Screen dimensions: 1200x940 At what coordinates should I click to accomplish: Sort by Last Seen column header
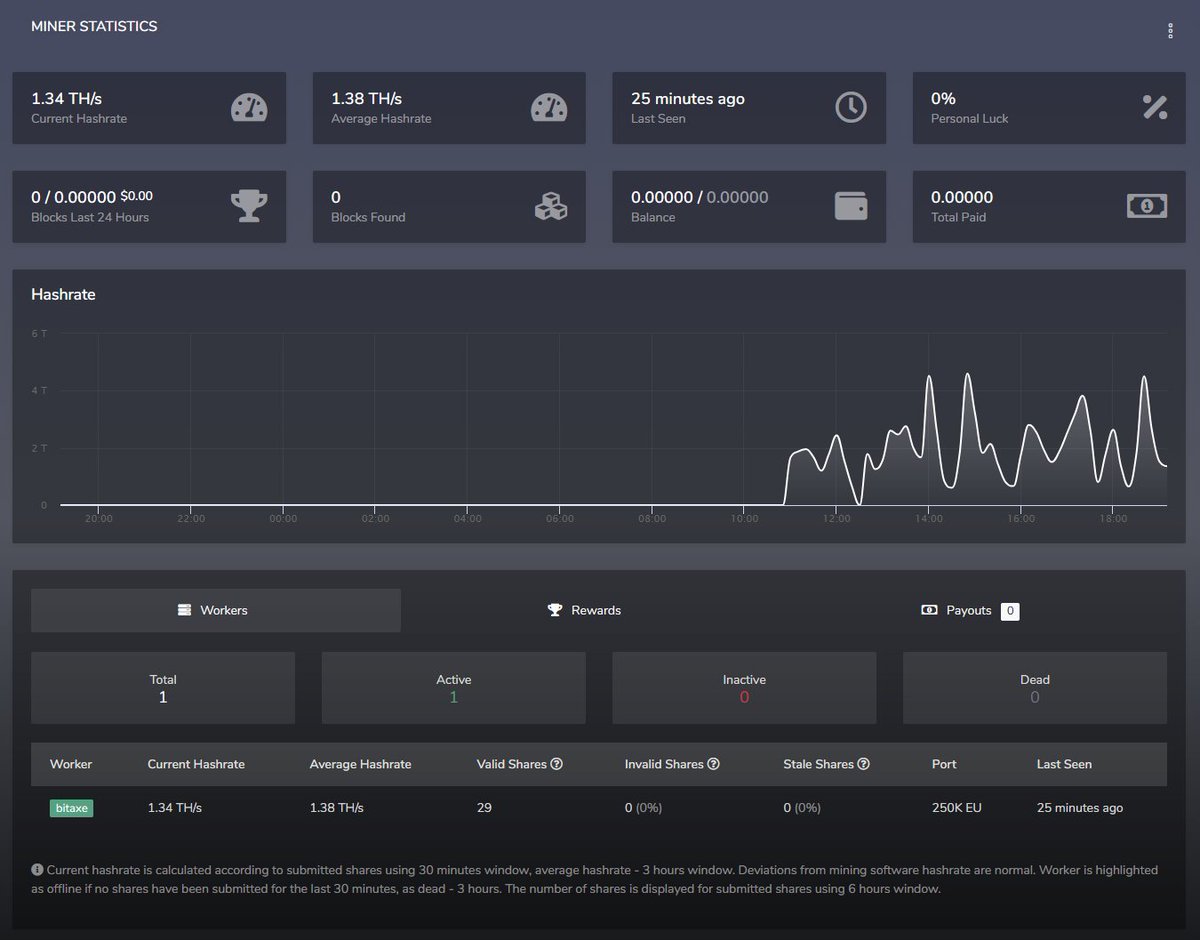1064,764
